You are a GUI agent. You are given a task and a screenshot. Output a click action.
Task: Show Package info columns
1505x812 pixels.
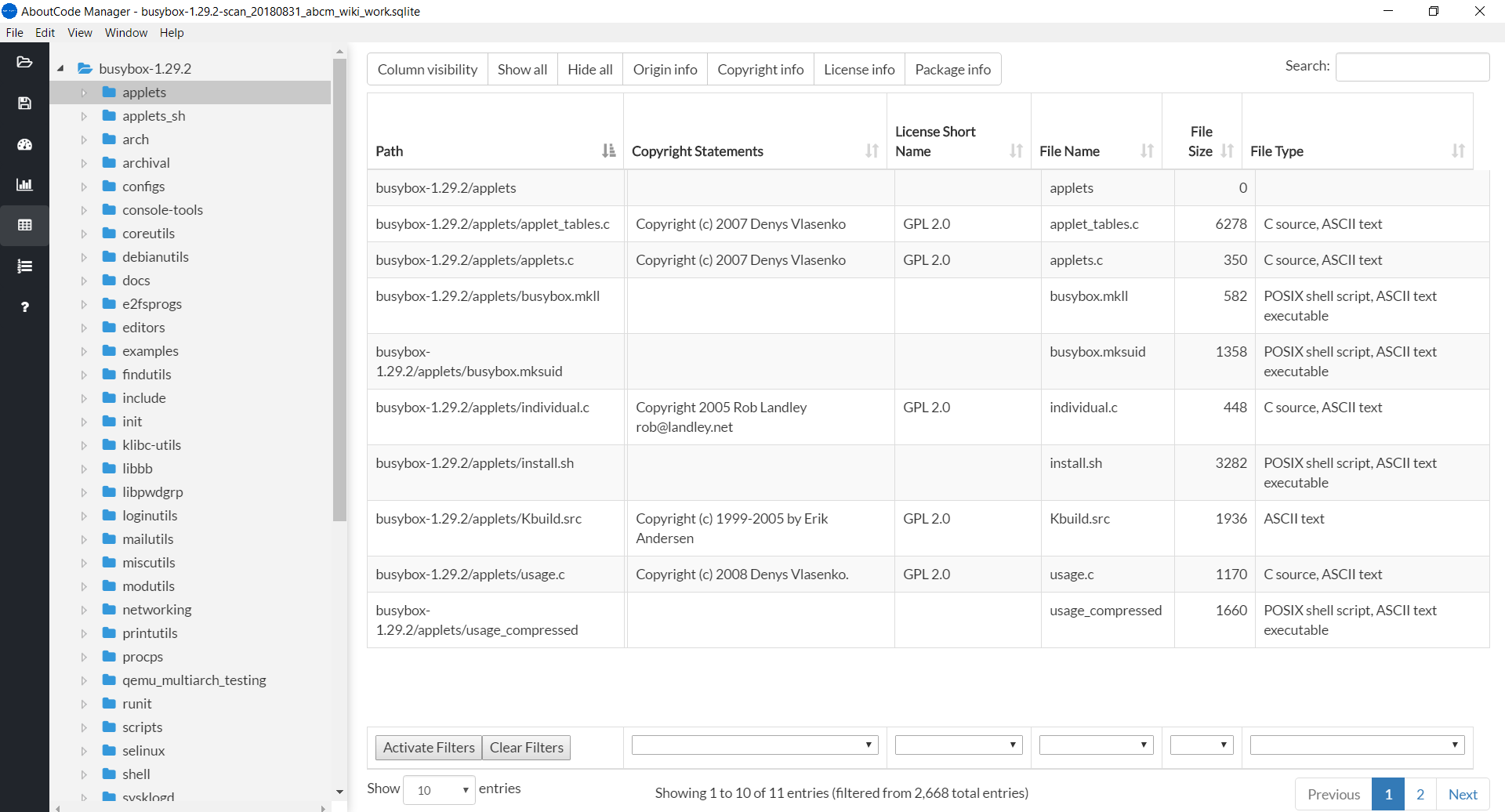tap(952, 70)
